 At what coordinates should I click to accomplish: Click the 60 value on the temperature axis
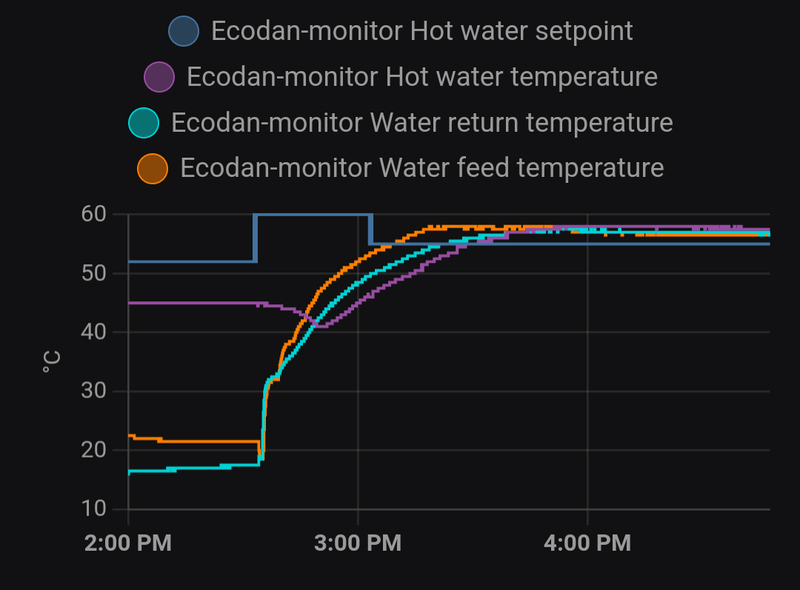tap(93, 214)
